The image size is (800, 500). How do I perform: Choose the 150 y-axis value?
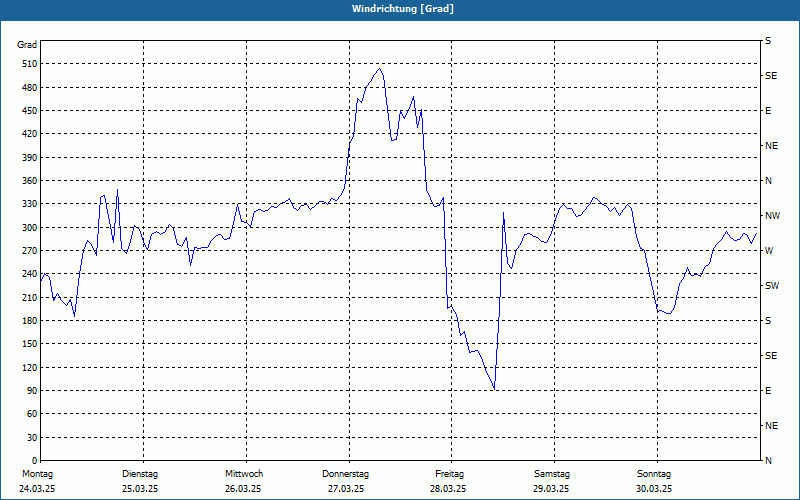[30, 344]
